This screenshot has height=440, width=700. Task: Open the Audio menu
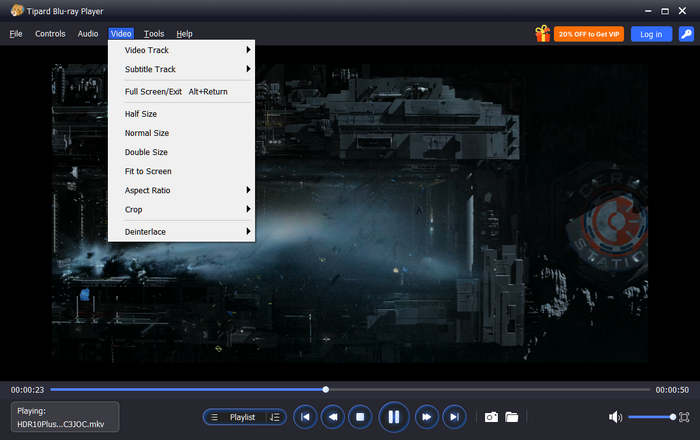[x=88, y=34]
